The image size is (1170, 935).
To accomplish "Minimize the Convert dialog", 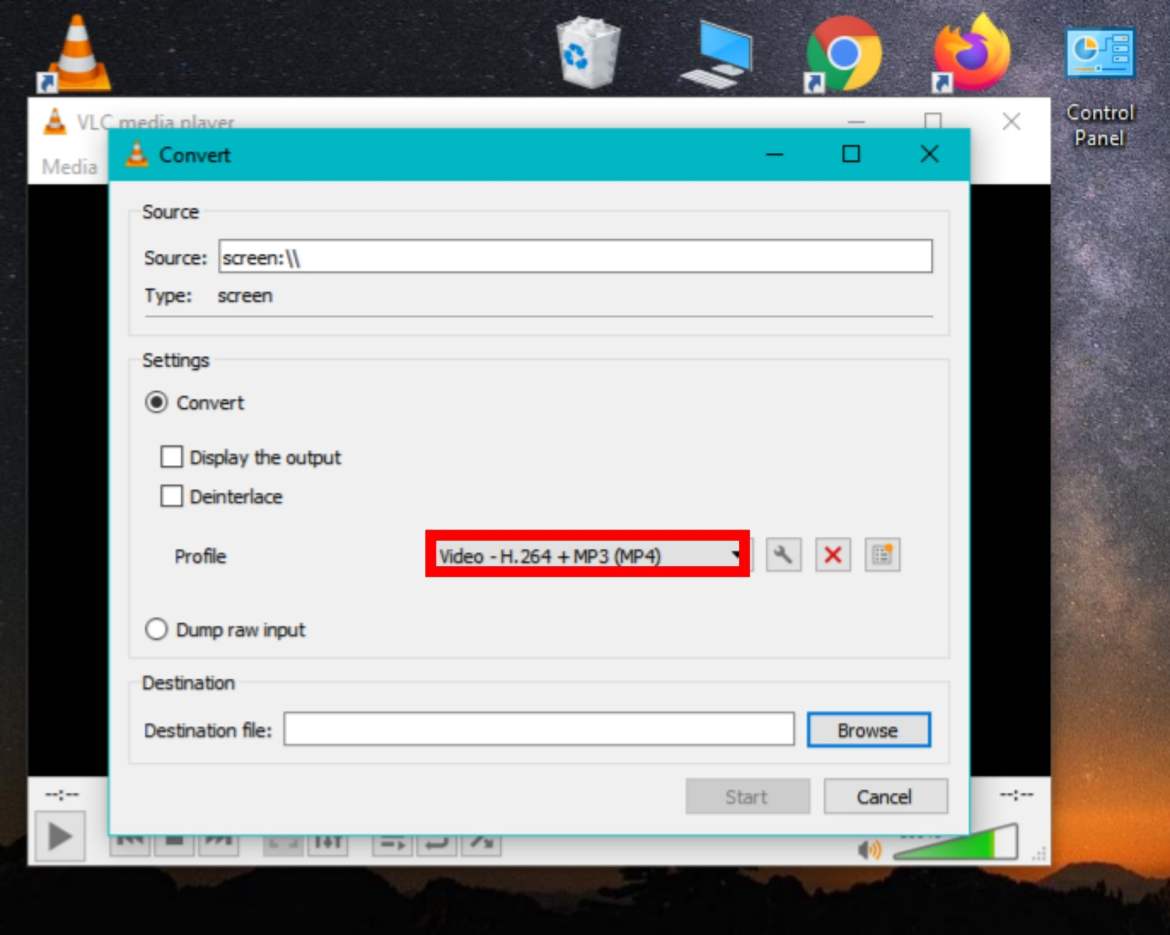I will coord(775,154).
